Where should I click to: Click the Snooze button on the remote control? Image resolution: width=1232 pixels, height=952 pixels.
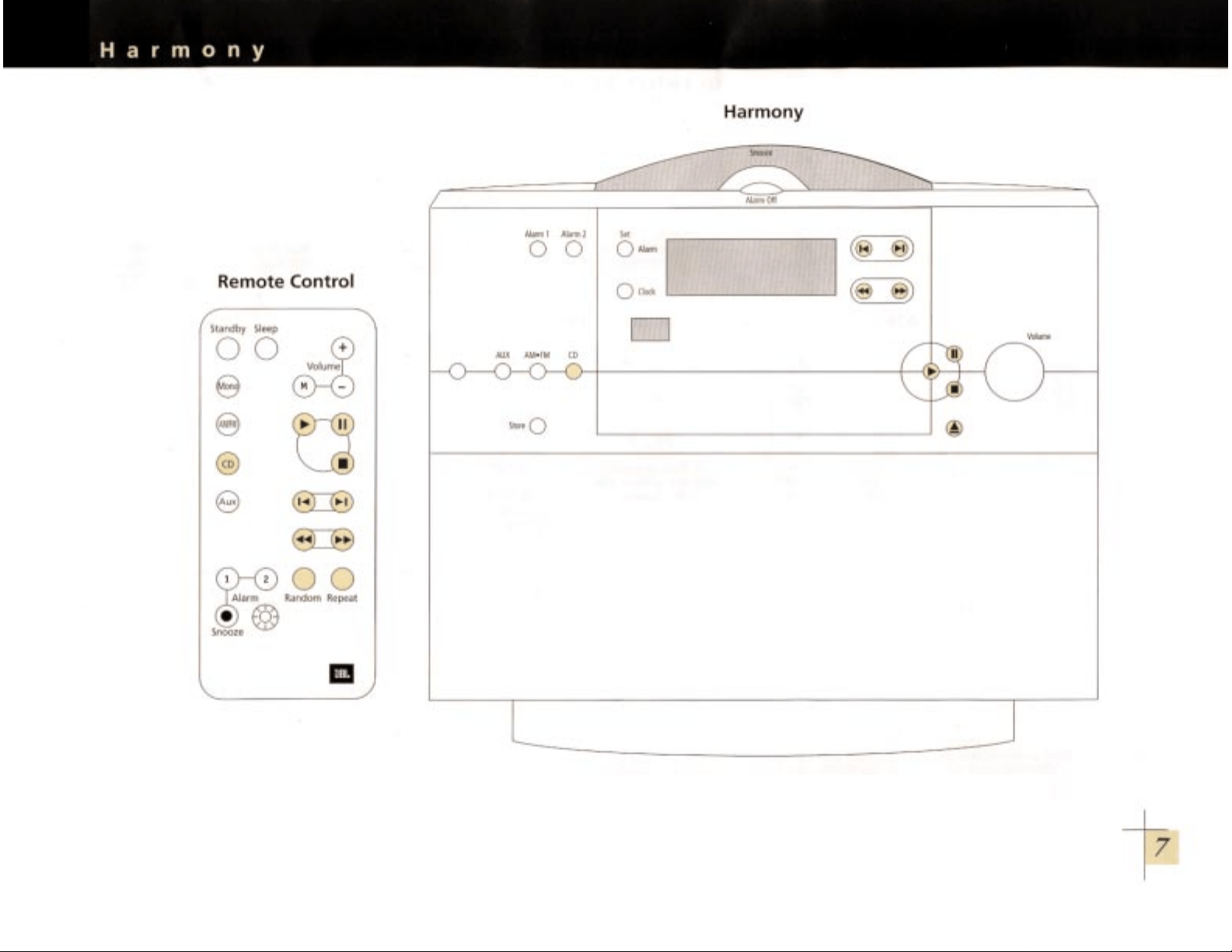[226, 616]
